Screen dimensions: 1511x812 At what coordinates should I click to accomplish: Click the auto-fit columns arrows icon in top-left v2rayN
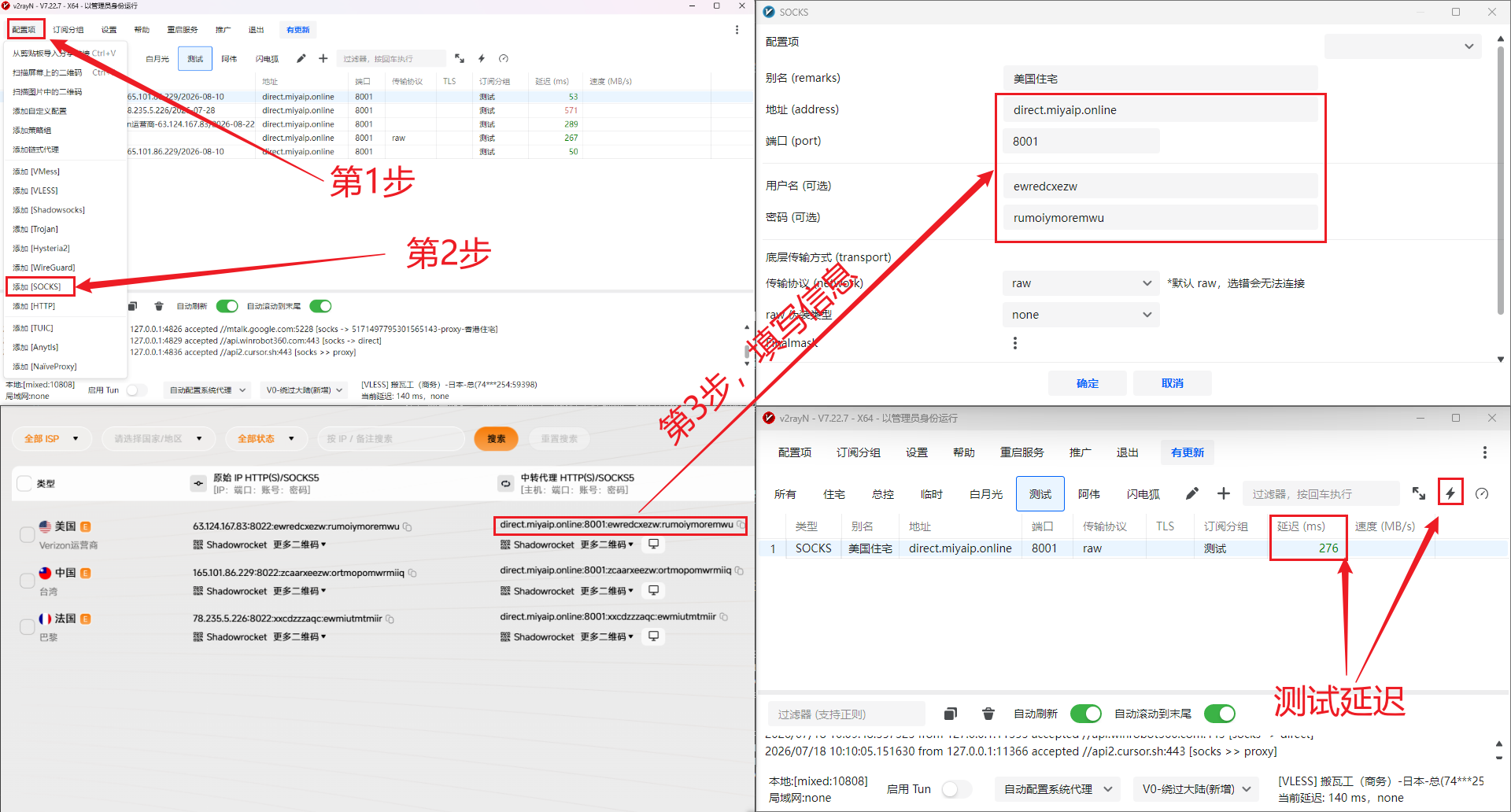point(460,58)
